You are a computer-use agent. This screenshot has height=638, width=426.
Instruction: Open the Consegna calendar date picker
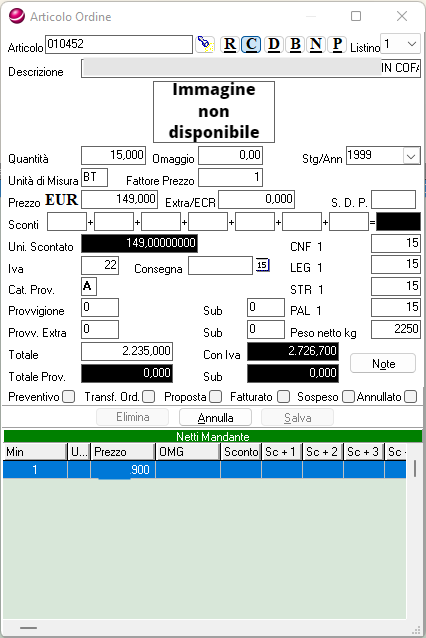(x=262, y=265)
